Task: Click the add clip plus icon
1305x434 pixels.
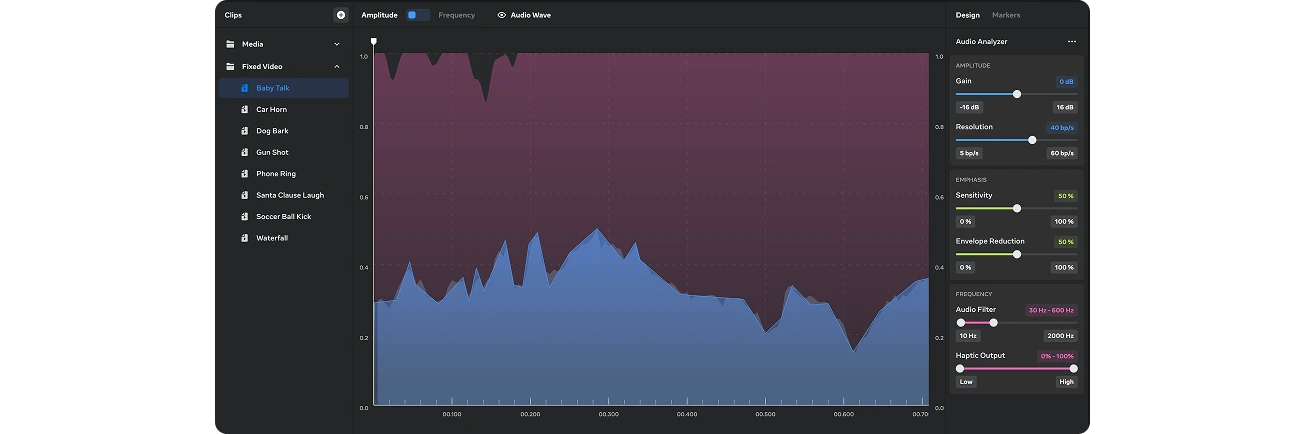Action: tap(341, 15)
